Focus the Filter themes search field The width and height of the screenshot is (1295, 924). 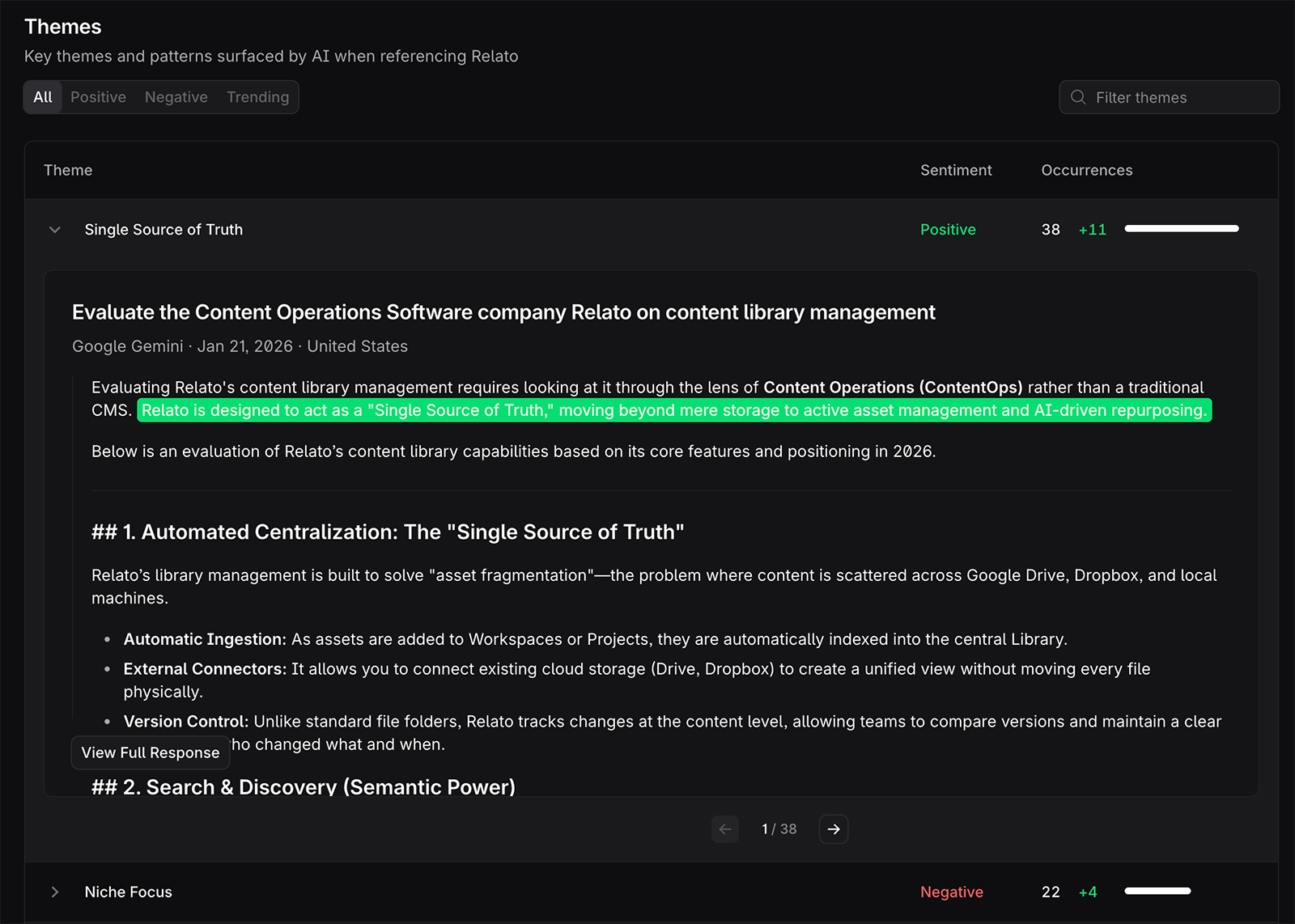point(1169,97)
